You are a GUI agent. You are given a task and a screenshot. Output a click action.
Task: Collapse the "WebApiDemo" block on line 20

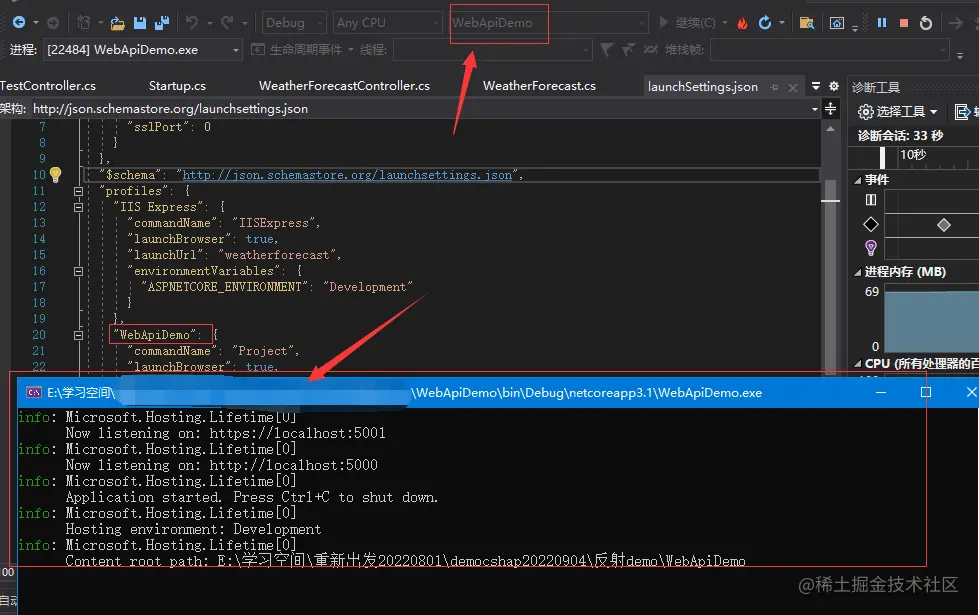[78, 335]
